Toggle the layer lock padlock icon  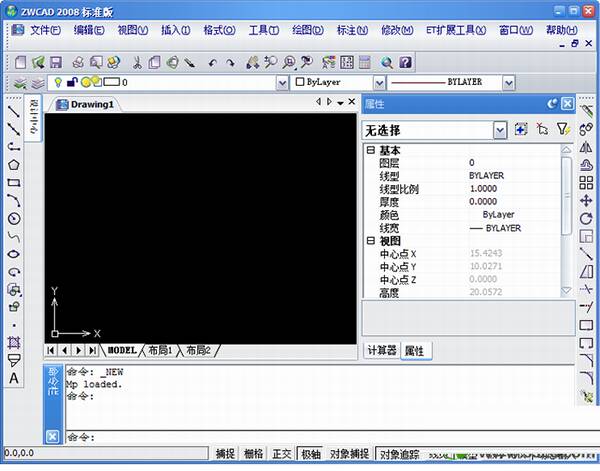click(72, 82)
